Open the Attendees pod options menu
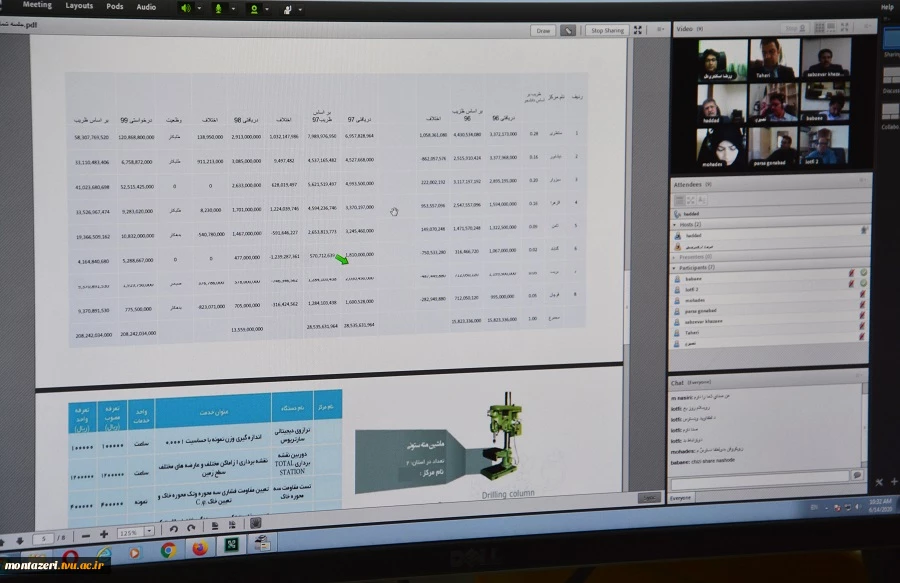 coord(862,181)
